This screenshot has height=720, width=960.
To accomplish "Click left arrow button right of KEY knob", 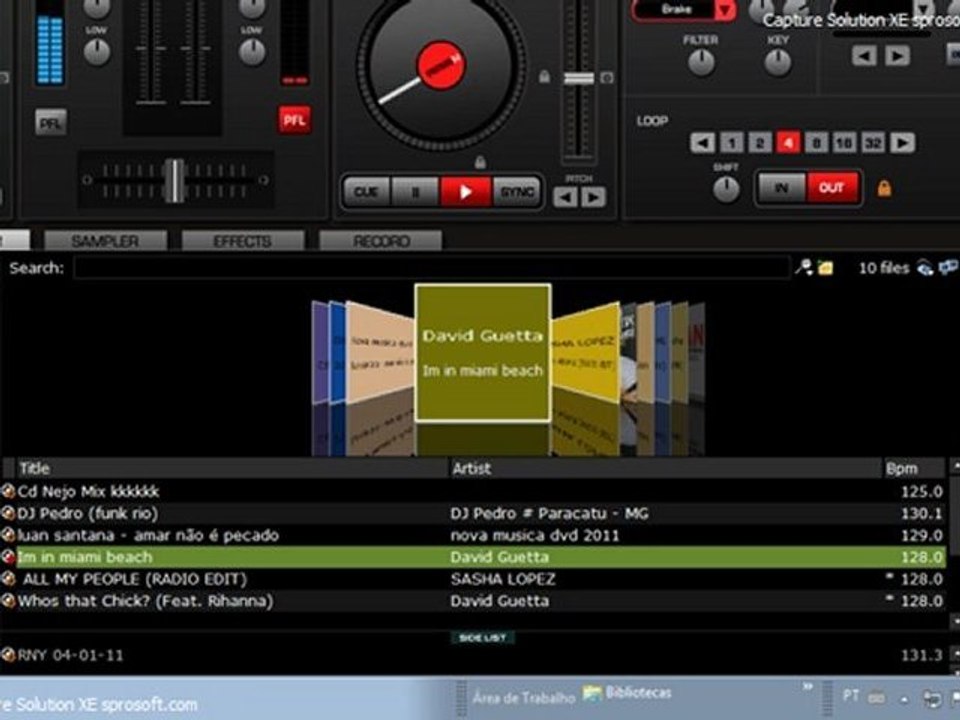I will pyautogui.click(x=864, y=56).
